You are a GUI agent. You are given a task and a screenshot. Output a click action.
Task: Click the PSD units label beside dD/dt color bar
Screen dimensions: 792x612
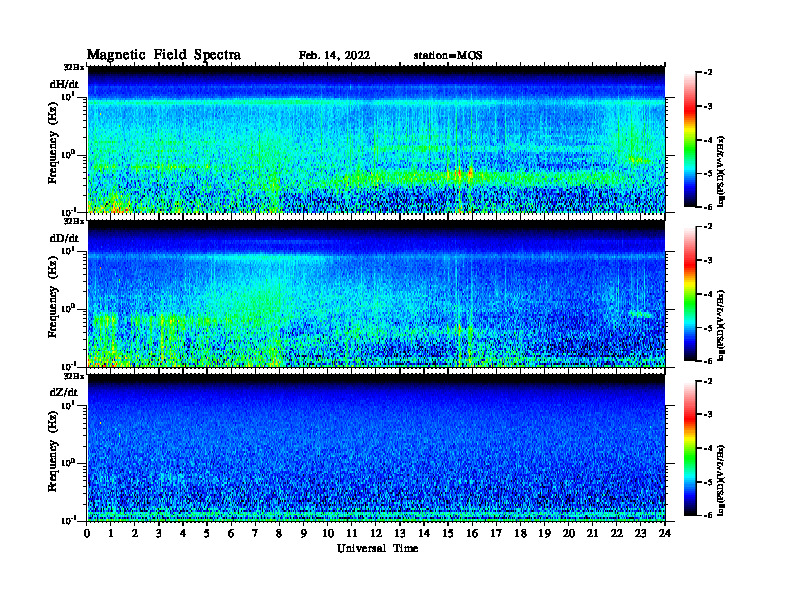(721, 326)
